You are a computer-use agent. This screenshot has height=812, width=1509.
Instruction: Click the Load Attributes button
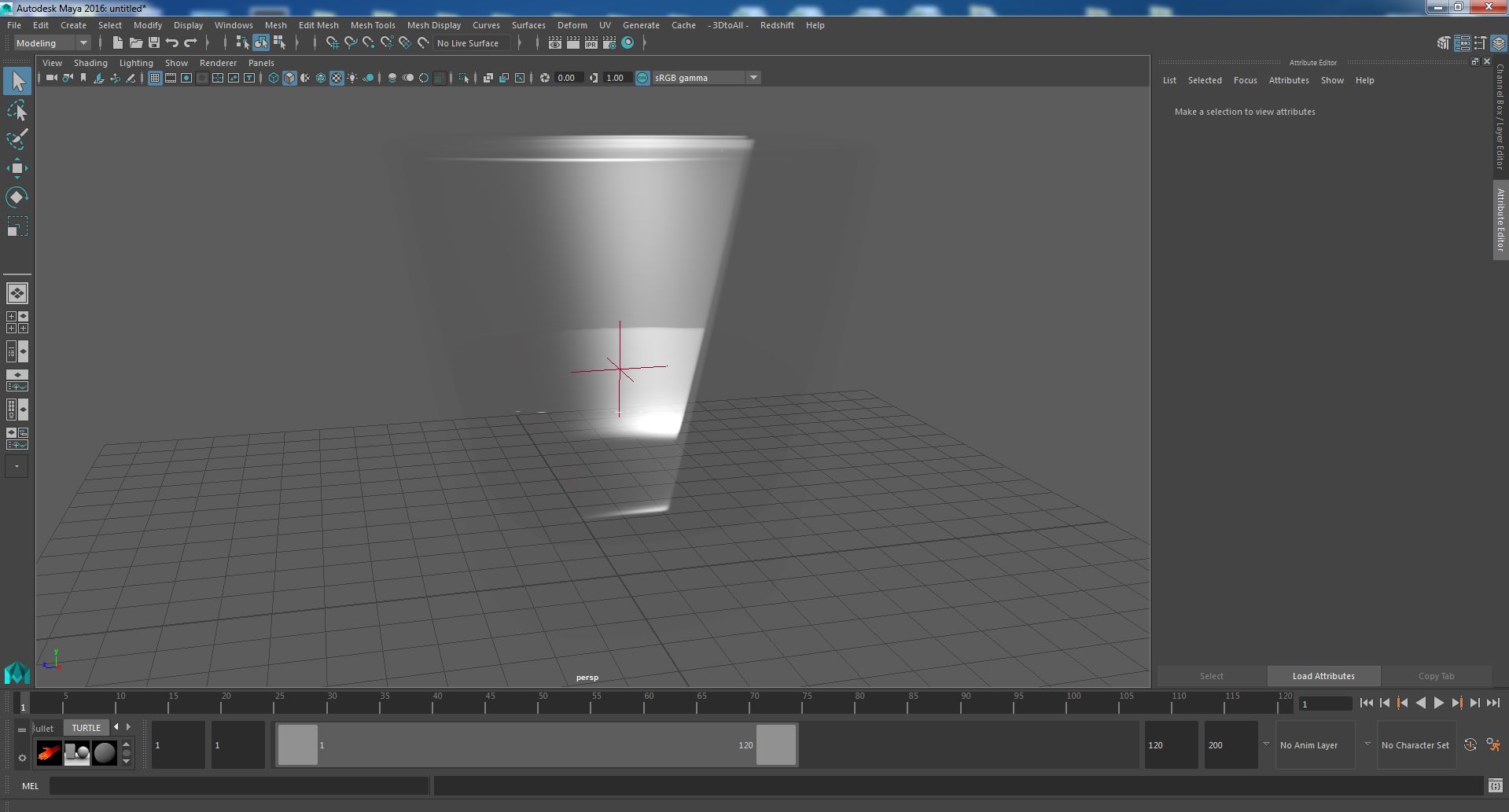click(1323, 676)
